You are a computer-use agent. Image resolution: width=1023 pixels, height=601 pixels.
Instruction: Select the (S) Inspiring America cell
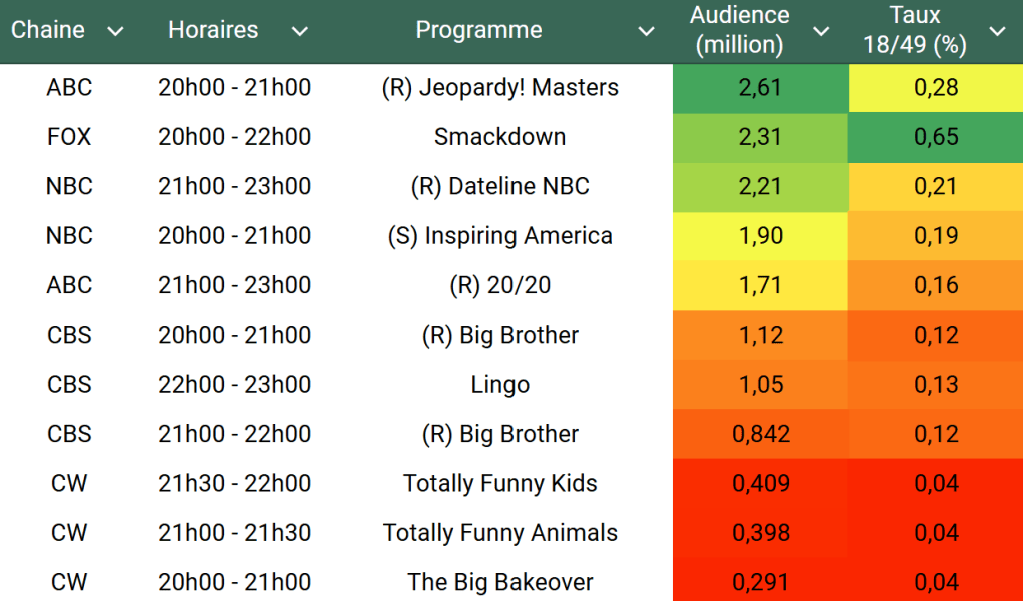tap(500, 236)
